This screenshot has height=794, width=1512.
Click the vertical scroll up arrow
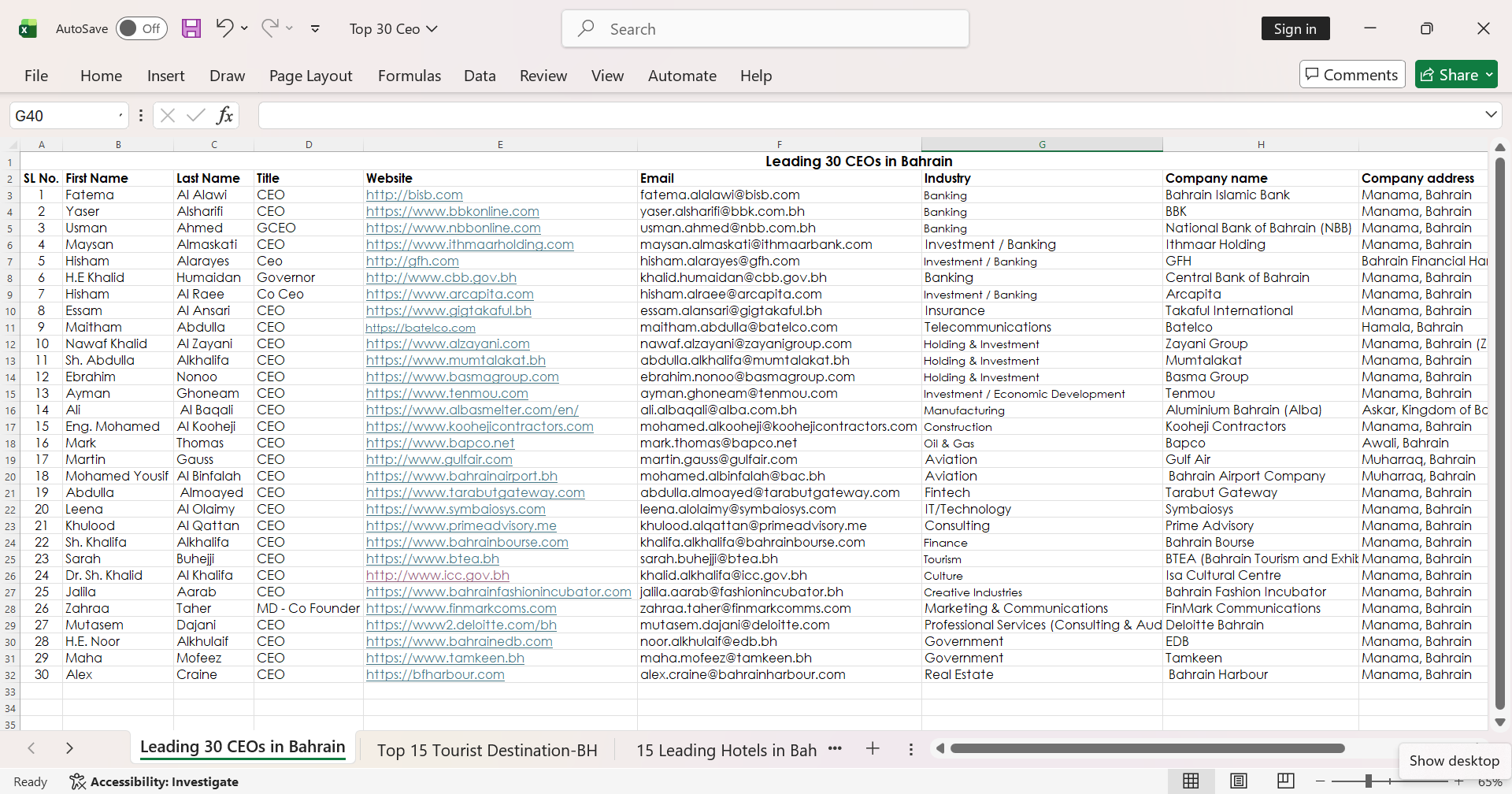(1499, 147)
